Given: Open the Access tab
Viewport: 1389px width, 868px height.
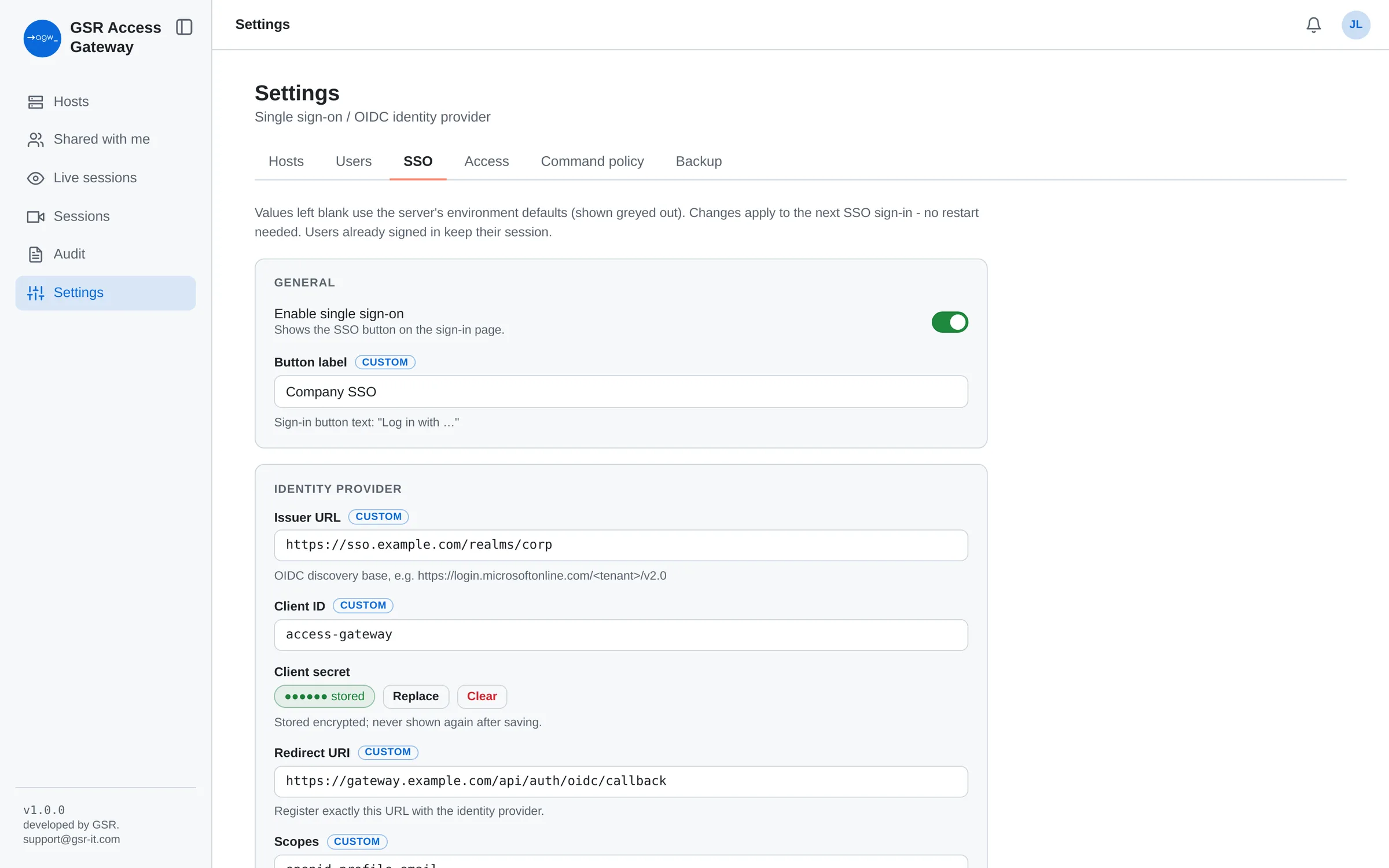Looking at the screenshot, I should (x=487, y=161).
